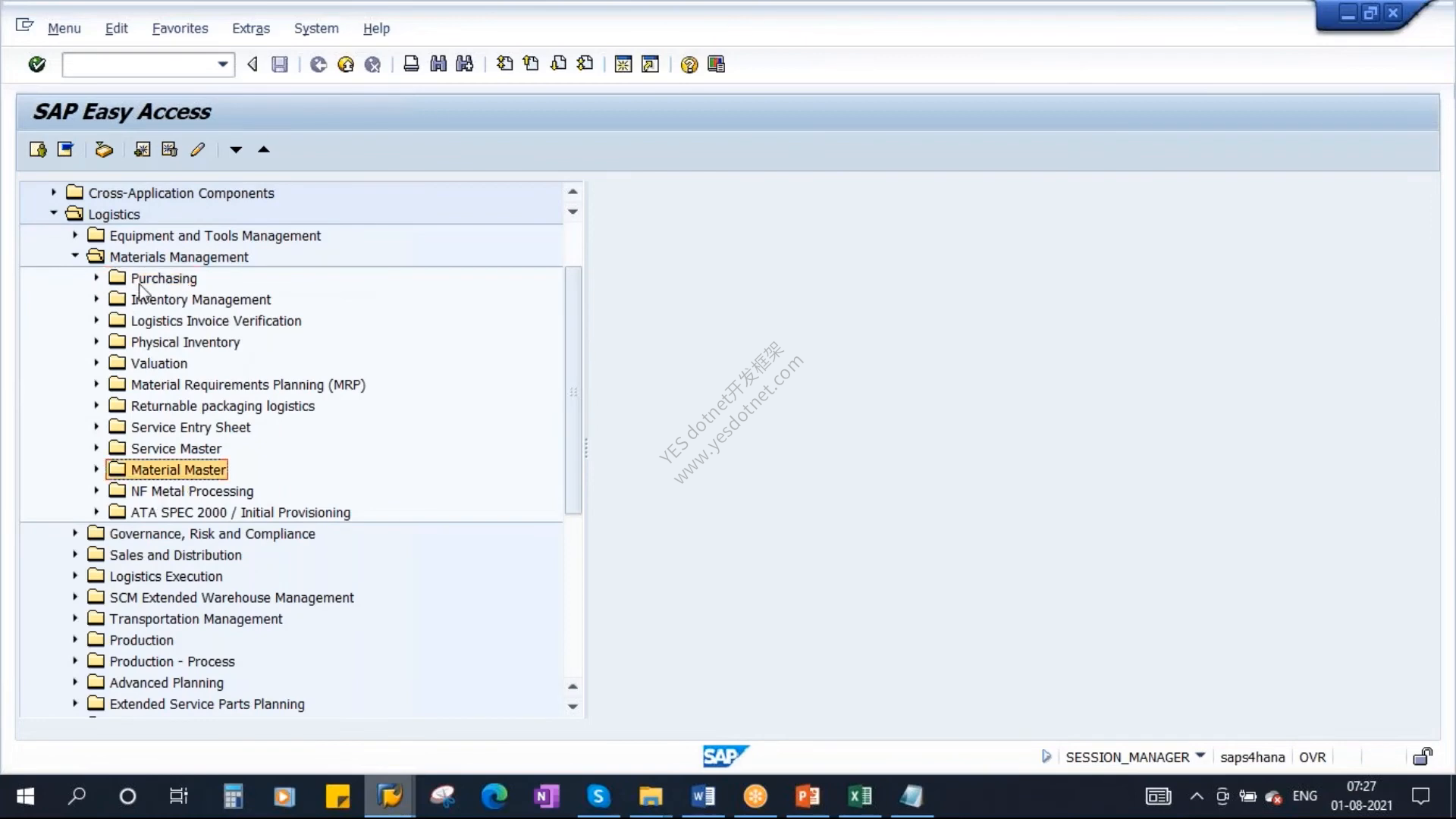Select the Physical Inventory folder

pyautogui.click(x=185, y=342)
